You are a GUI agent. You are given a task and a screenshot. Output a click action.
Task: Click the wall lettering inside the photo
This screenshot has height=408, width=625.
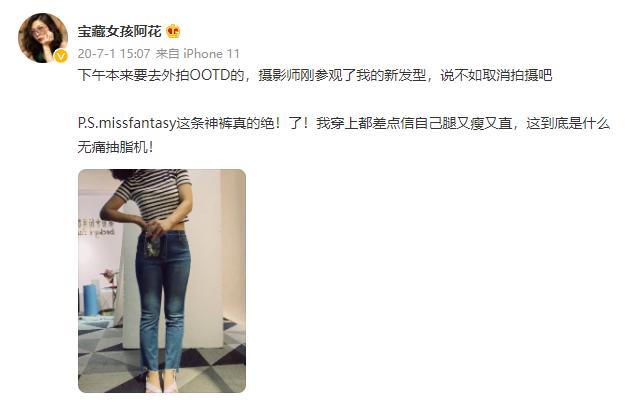coord(96,228)
